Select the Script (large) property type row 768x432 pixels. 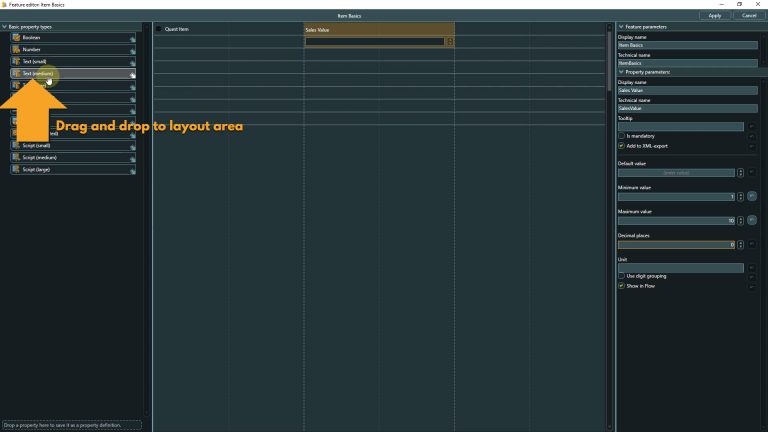73,169
